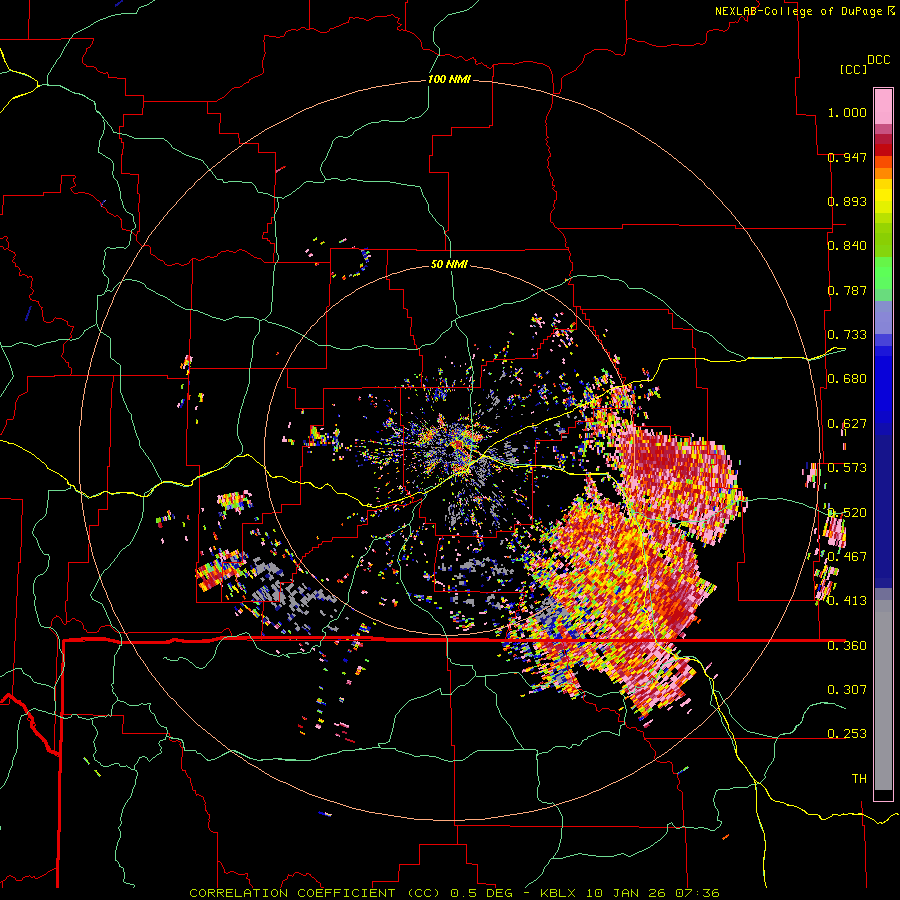
Task: Select the orange segment of the color bar
Action: point(883,173)
